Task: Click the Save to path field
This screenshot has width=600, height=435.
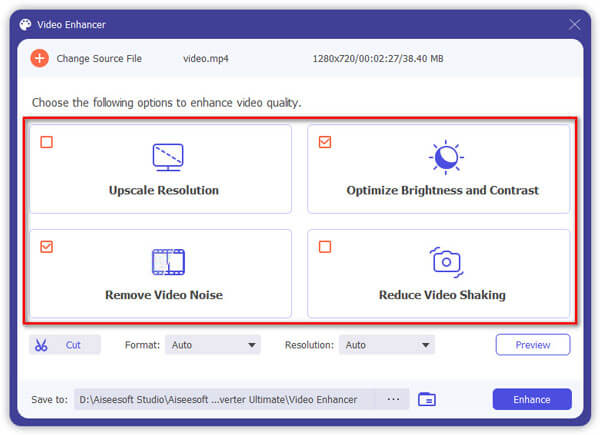Action: 225,399
